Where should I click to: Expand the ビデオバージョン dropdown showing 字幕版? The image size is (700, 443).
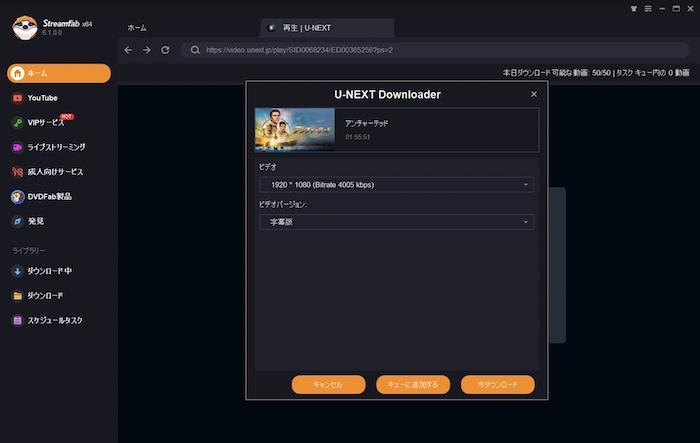(x=396, y=222)
